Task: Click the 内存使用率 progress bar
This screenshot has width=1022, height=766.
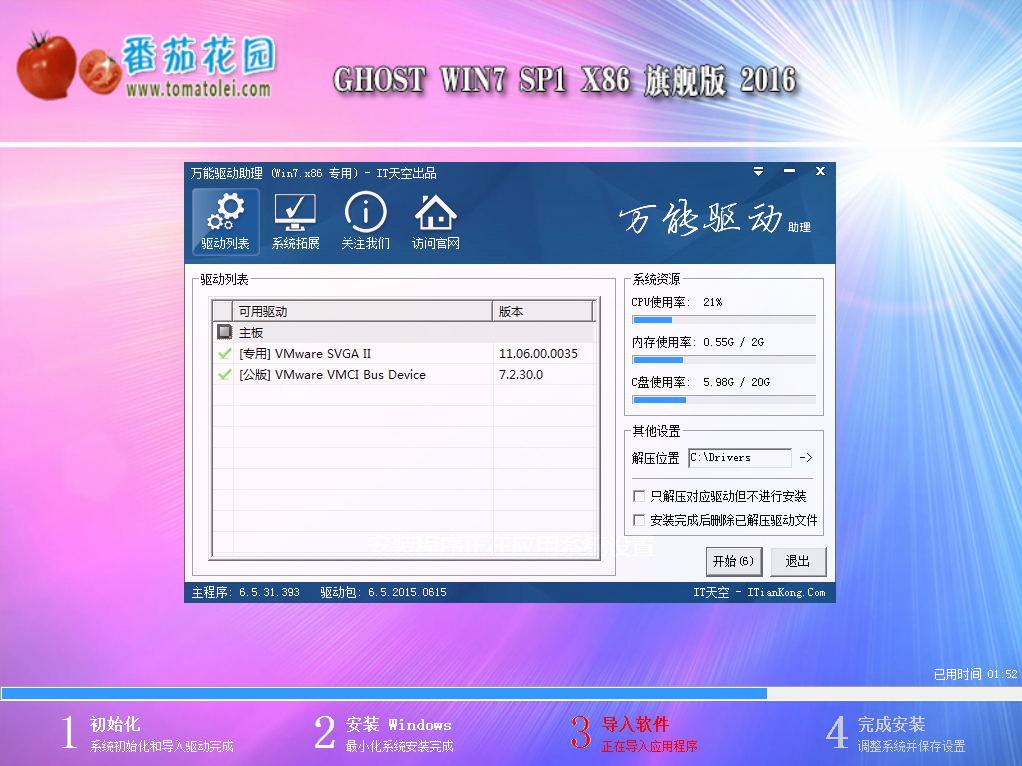Action: (724, 360)
